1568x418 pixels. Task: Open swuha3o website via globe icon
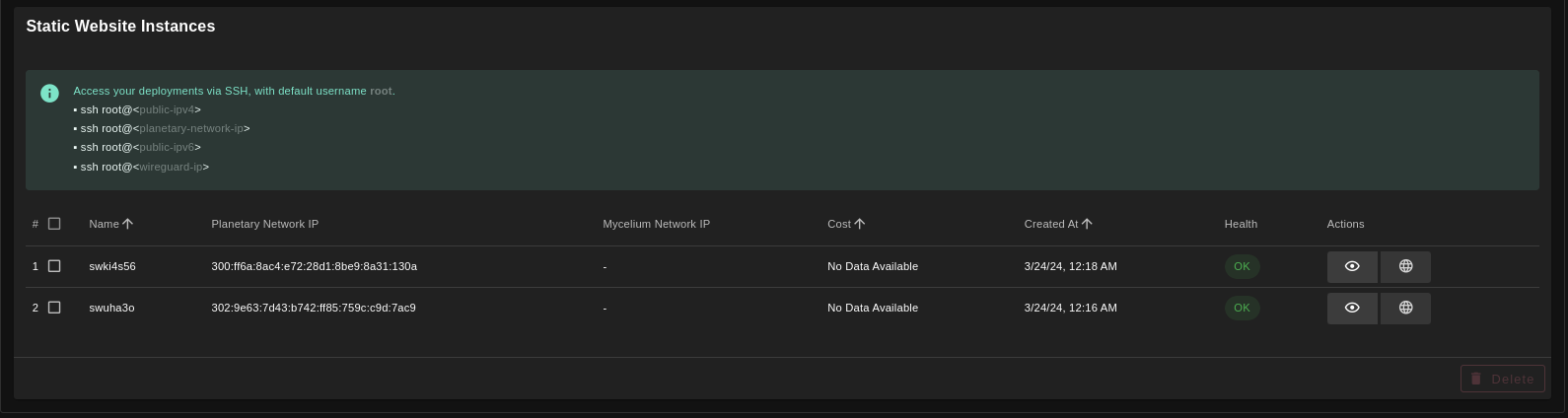click(x=1405, y=308)
